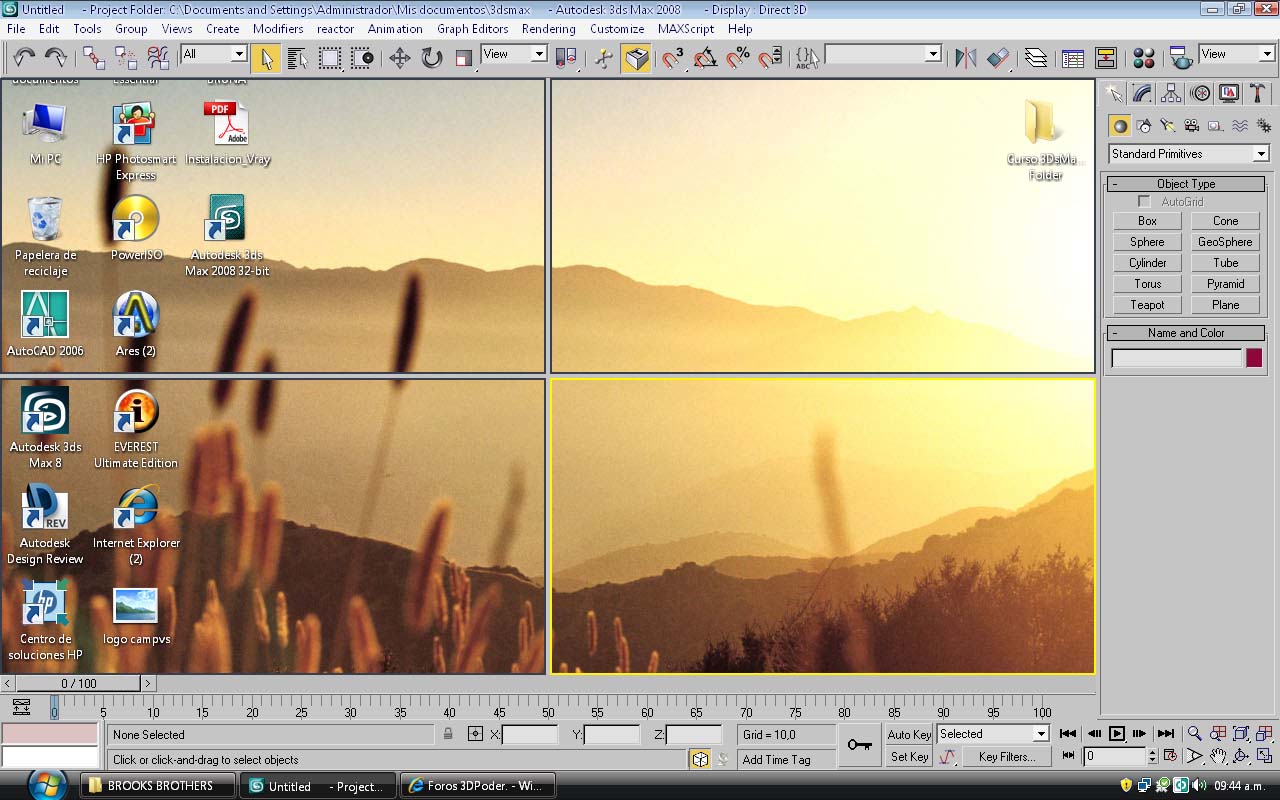Image resolution: width=1280 pixels, height=800 pixels.
Task: Create a Teapot primitive
Action: point(1147,305)
